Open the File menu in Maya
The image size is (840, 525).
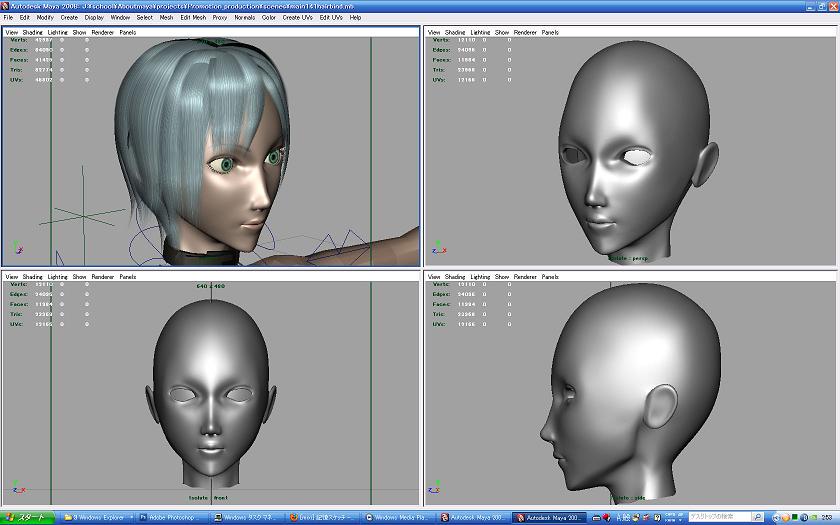tap(9, 18)
